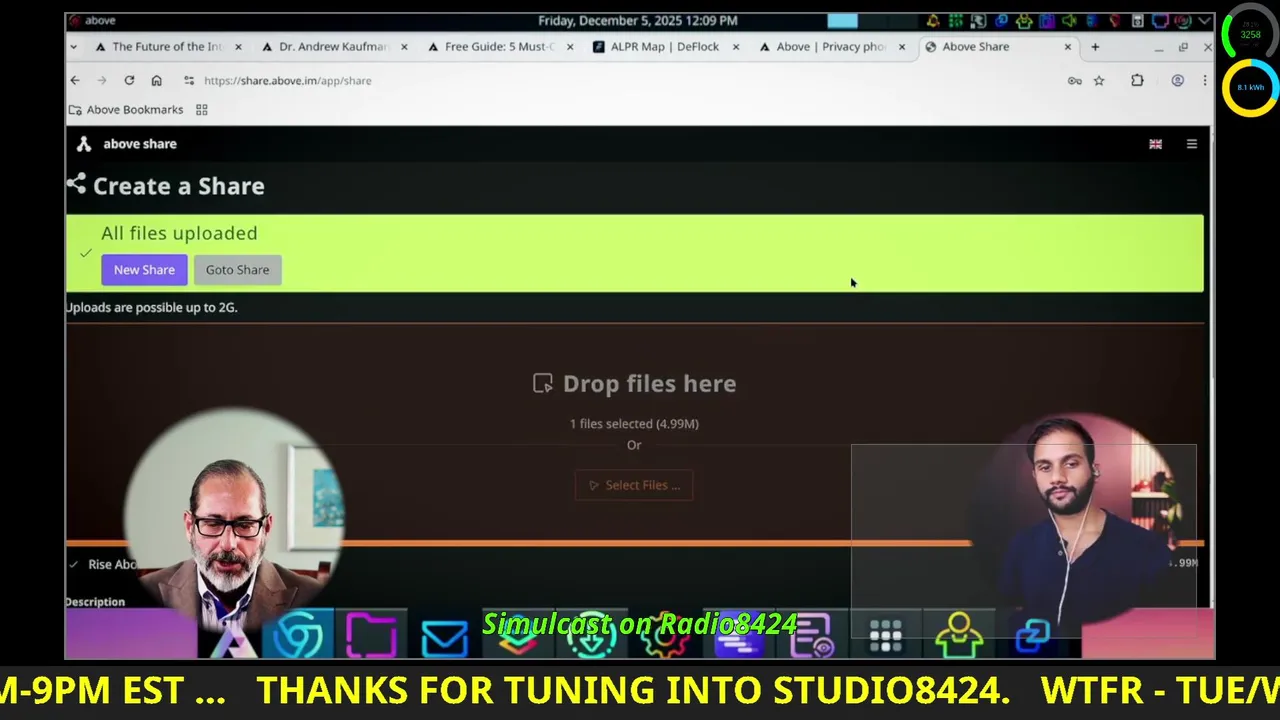Image resolution: width=1280 pixels, height=720 pixels.
Task: Click the New Share button
Action: 144,270
